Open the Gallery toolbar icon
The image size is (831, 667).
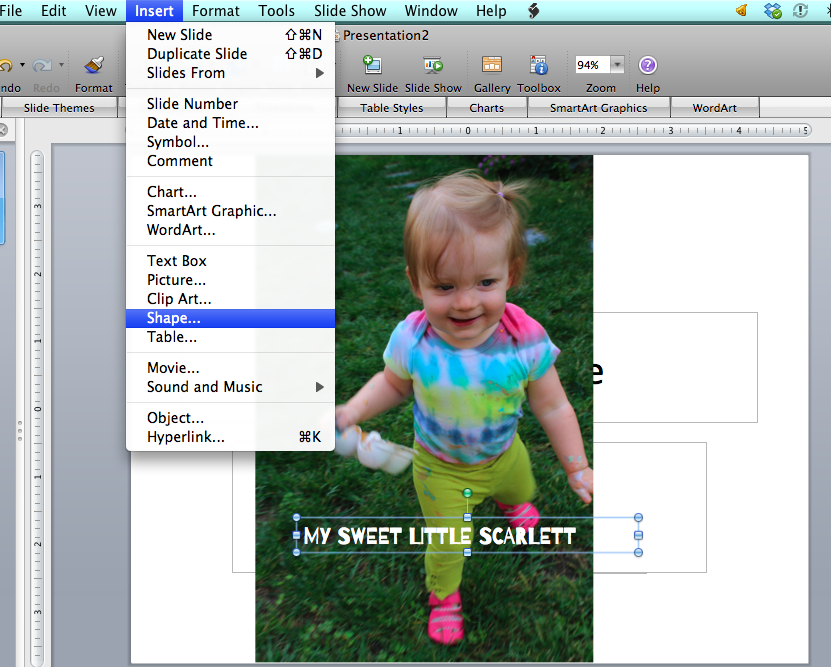[x=492, y=66]
